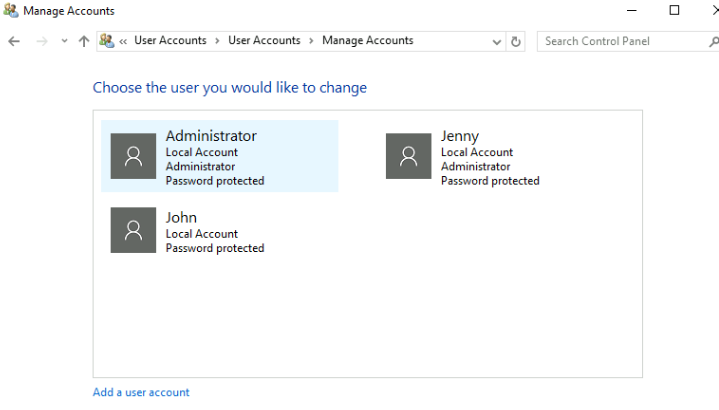This screenshot has width=719, height=410.
Task: Click 'Administrator' role text under Jenny
Action: point(476,166)
